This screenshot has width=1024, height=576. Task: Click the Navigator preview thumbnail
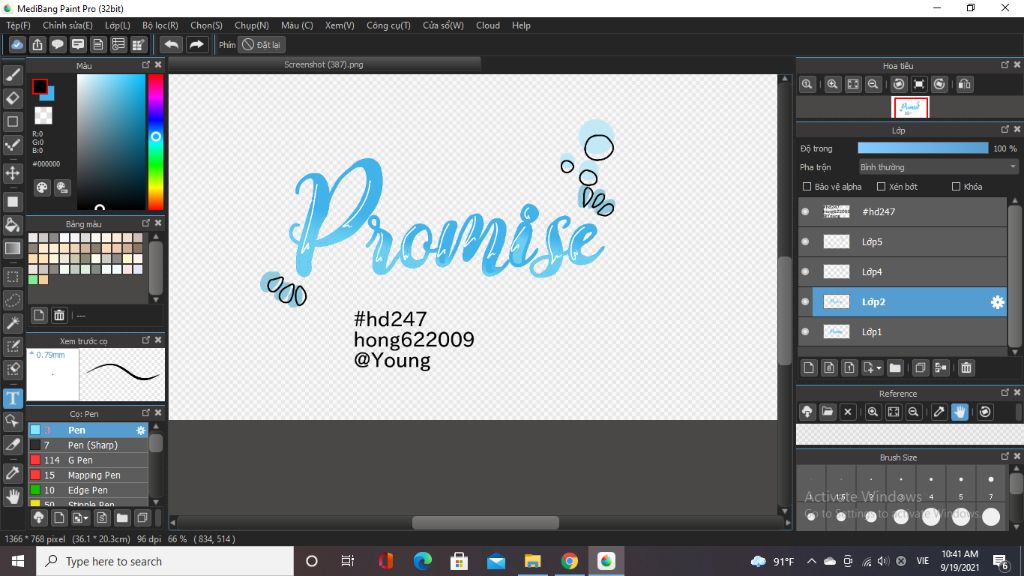910,107
